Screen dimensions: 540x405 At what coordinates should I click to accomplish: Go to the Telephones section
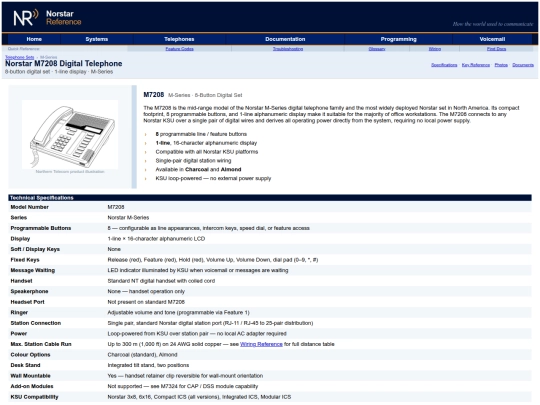point(179,39)
